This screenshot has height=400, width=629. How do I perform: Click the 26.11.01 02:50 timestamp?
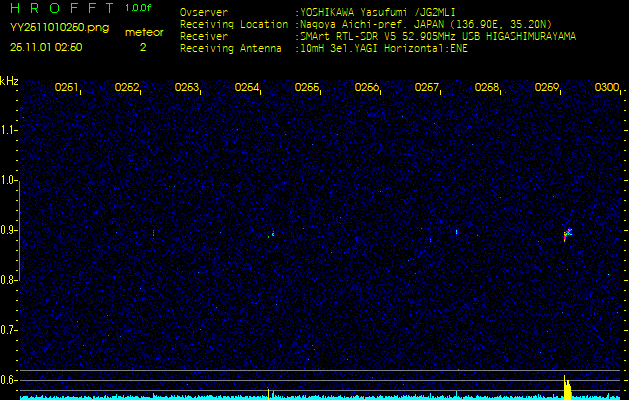pyautogui.click(x=46, y=47)
